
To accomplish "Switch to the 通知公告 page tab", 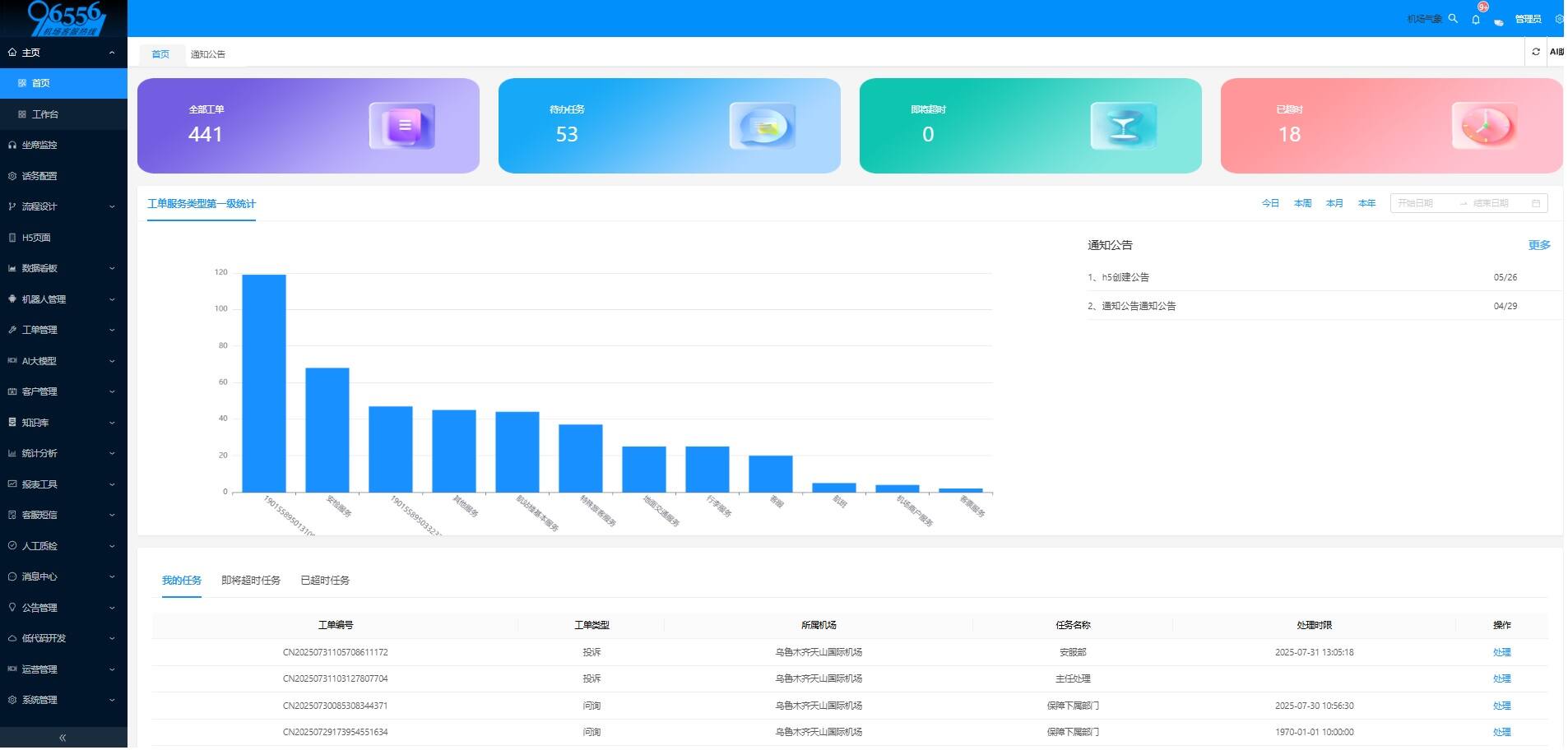I will click(208, 54).
